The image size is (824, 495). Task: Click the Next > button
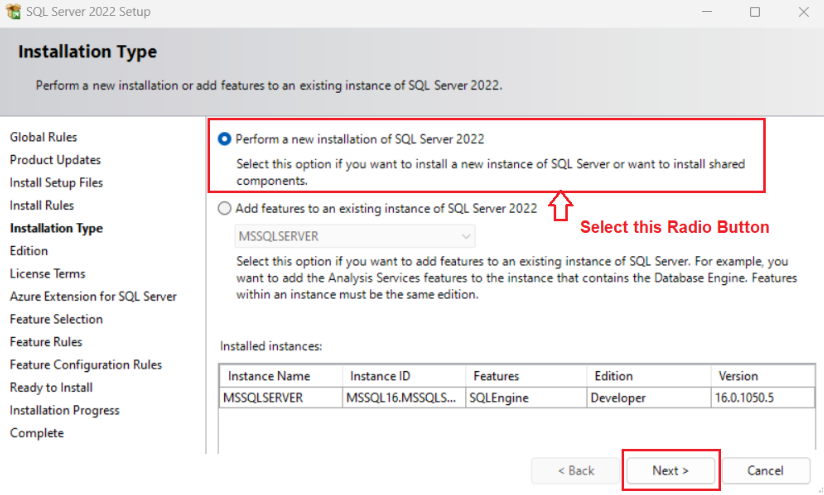670,471
